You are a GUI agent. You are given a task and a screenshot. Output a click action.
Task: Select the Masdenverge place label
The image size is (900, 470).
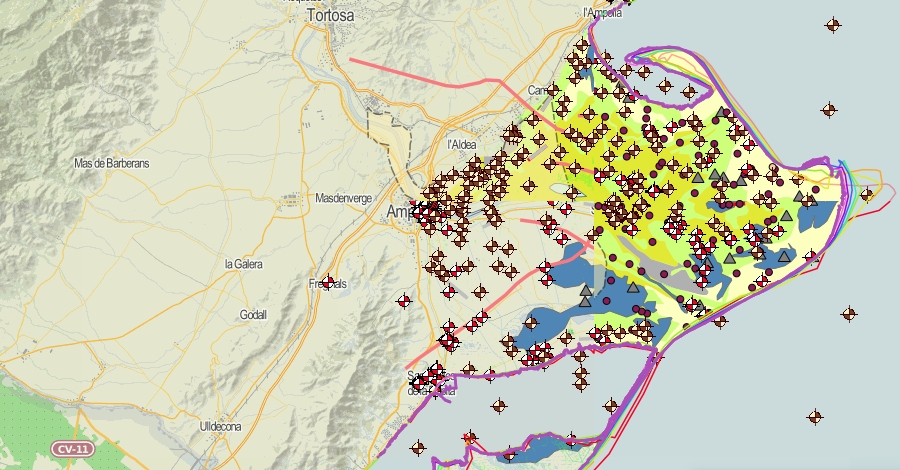pos(343,198)
